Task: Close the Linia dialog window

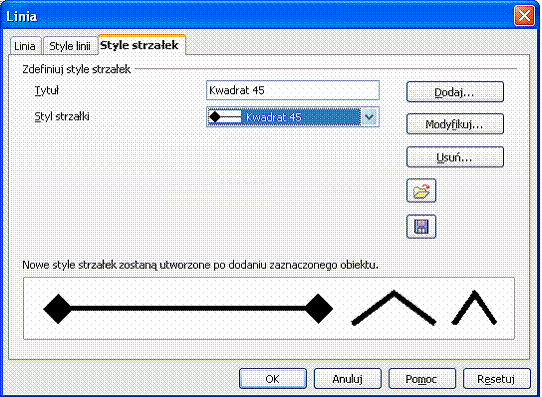Action: 524,16
